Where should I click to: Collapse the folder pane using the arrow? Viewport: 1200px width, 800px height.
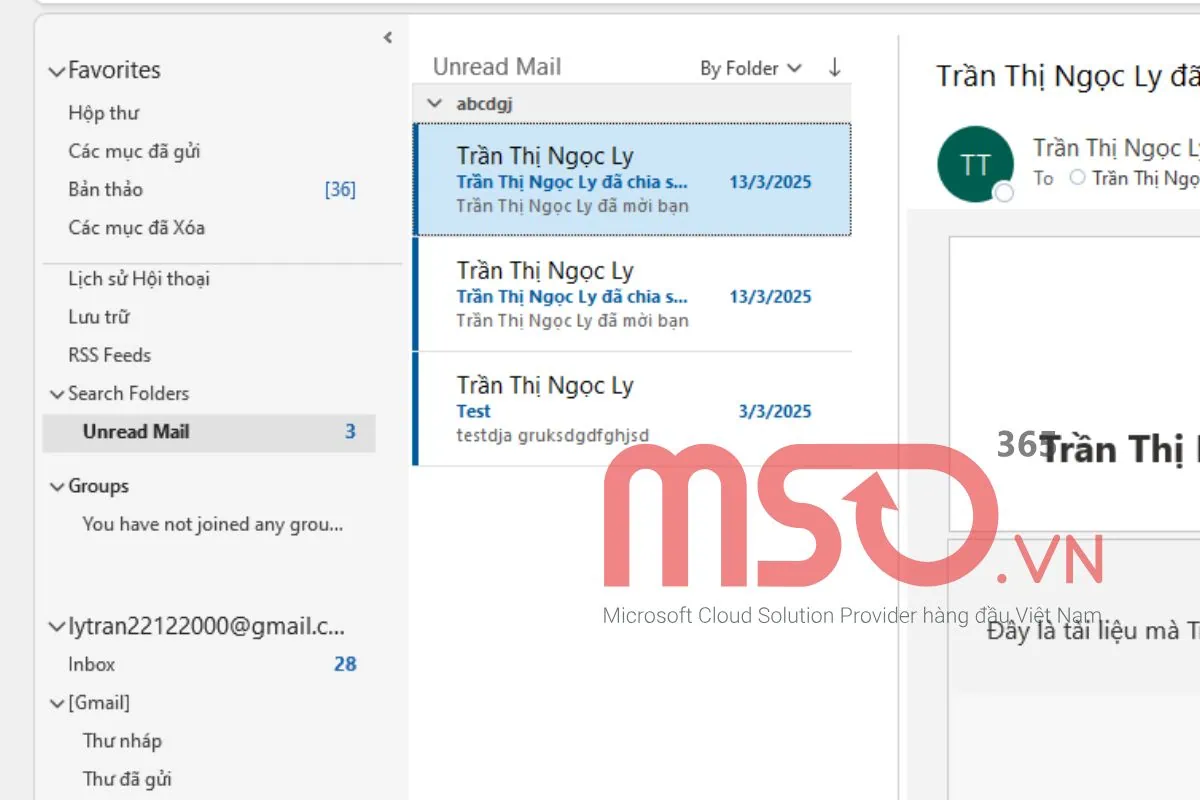[x=388, y=38]
